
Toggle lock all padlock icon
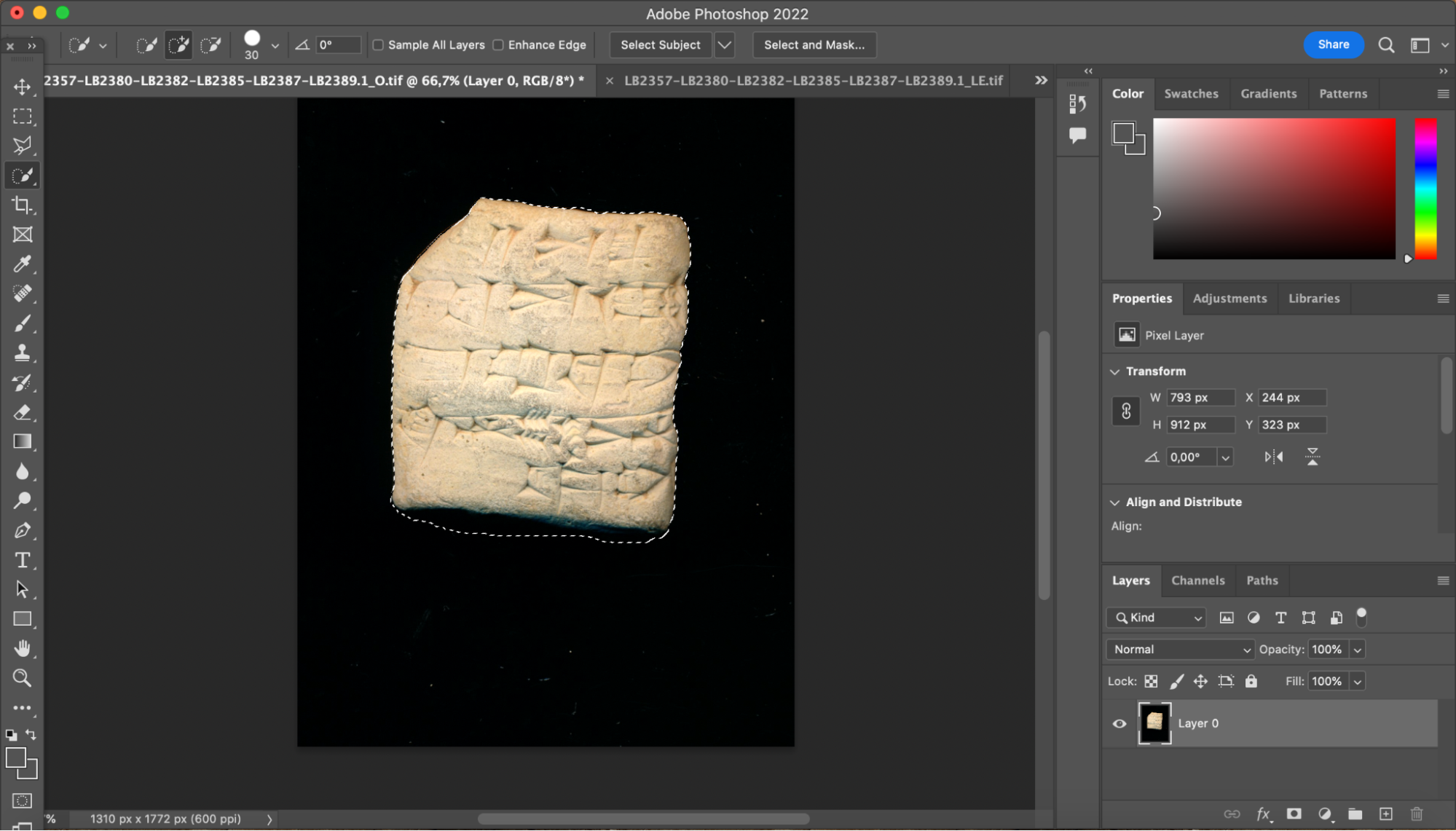1251,682
